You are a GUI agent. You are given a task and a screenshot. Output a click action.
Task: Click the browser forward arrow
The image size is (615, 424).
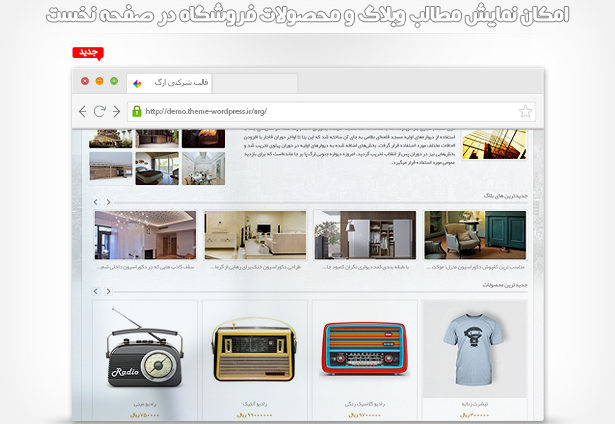pos(116,111)
